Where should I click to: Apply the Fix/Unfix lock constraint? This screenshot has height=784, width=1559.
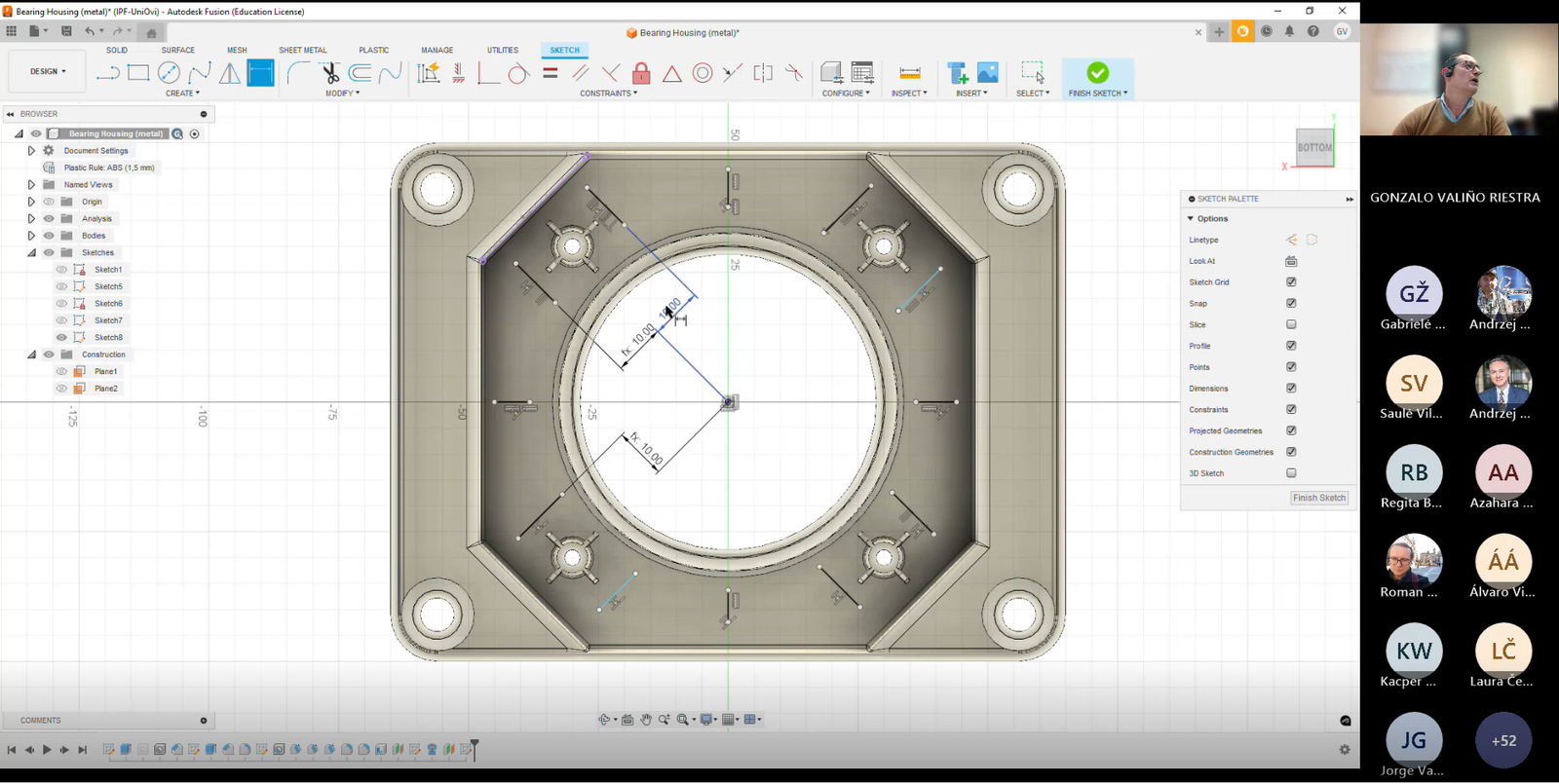641,73
